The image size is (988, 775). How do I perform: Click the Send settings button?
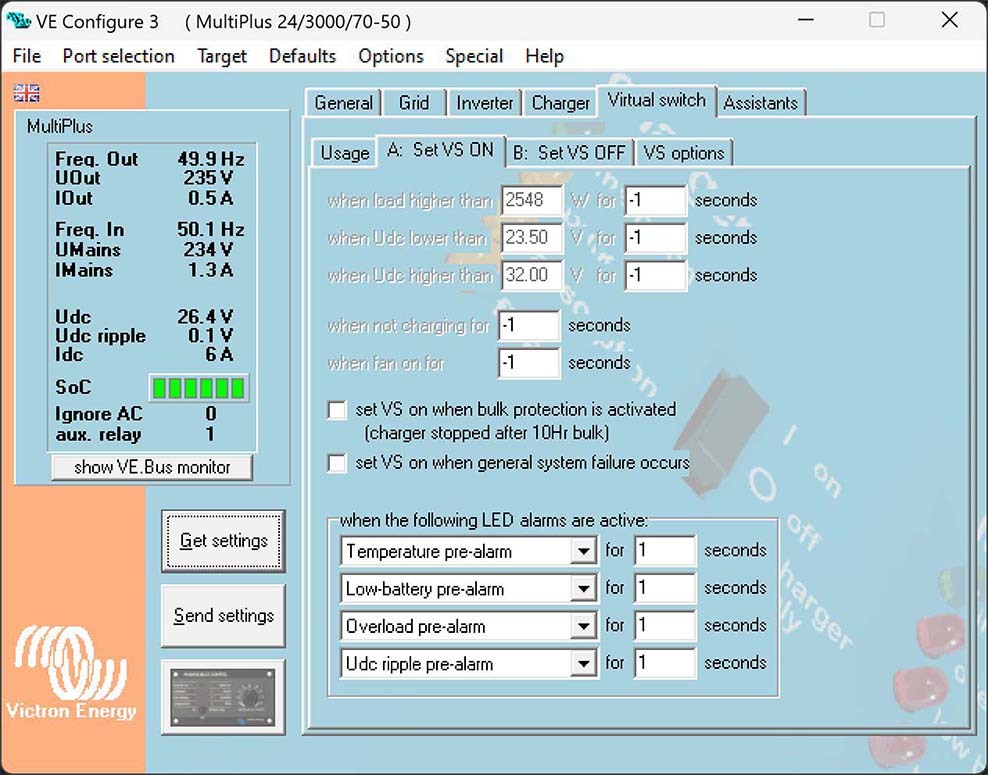(223, 616)
